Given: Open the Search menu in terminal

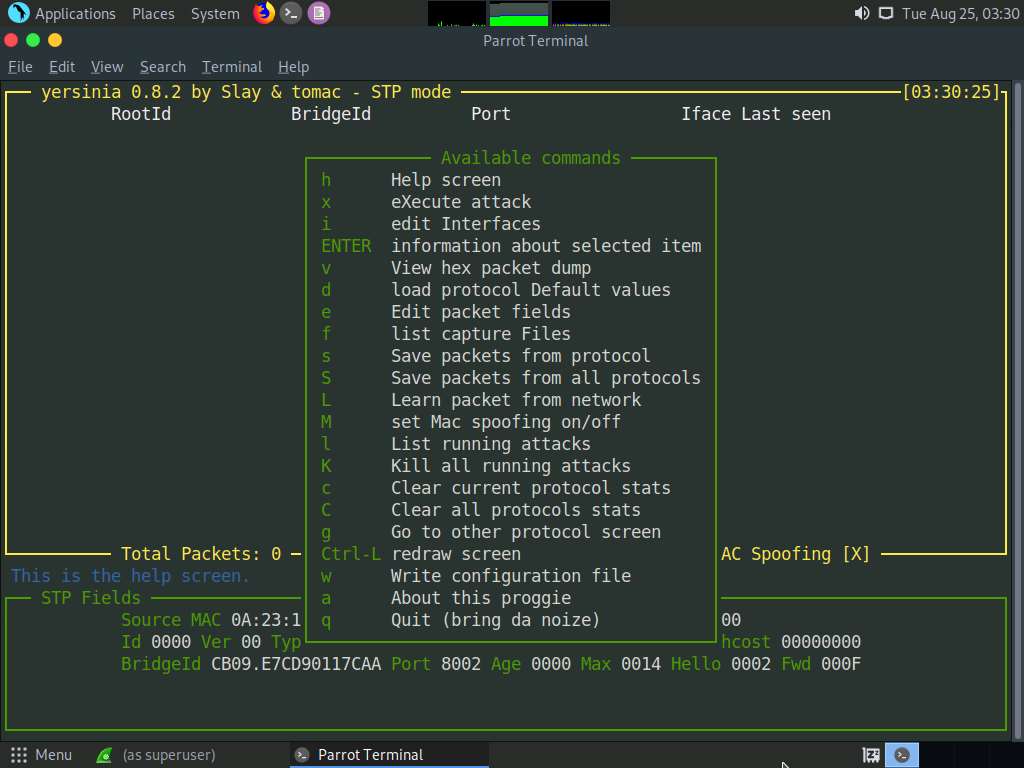Looking at the screenshot, I should [x=163, y=67].
